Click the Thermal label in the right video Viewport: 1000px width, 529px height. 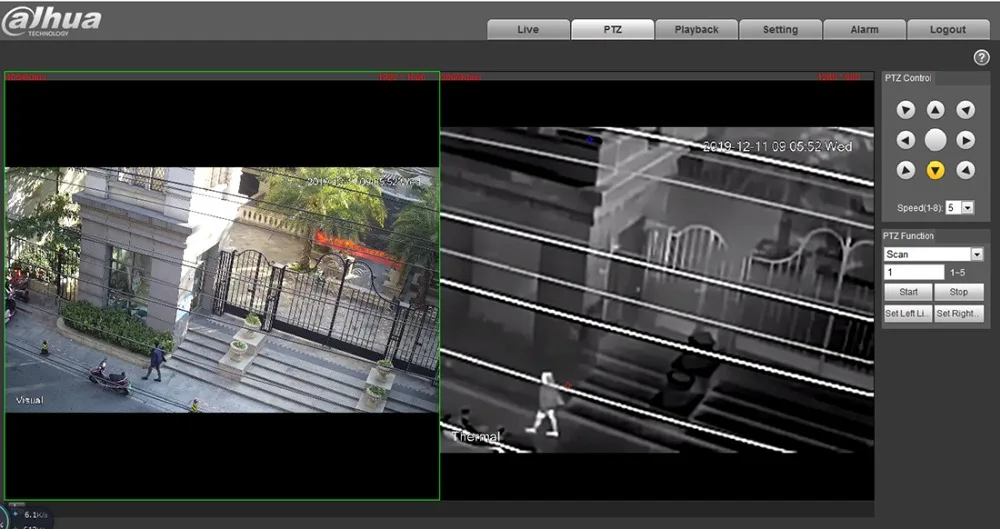(x=476, y=436)
